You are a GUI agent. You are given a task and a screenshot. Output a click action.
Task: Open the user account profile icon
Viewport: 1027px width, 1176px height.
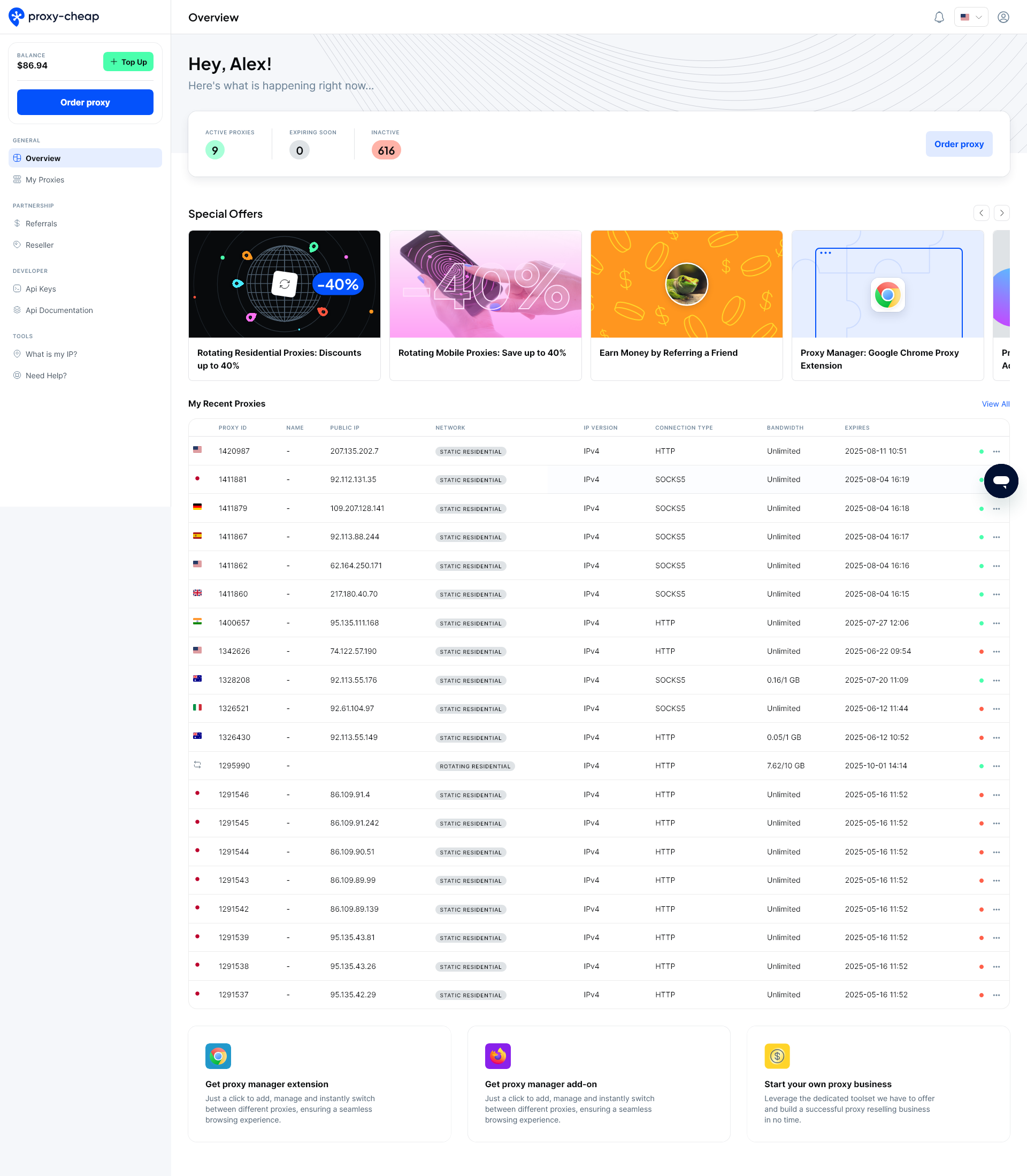[x=1003, y=17]
